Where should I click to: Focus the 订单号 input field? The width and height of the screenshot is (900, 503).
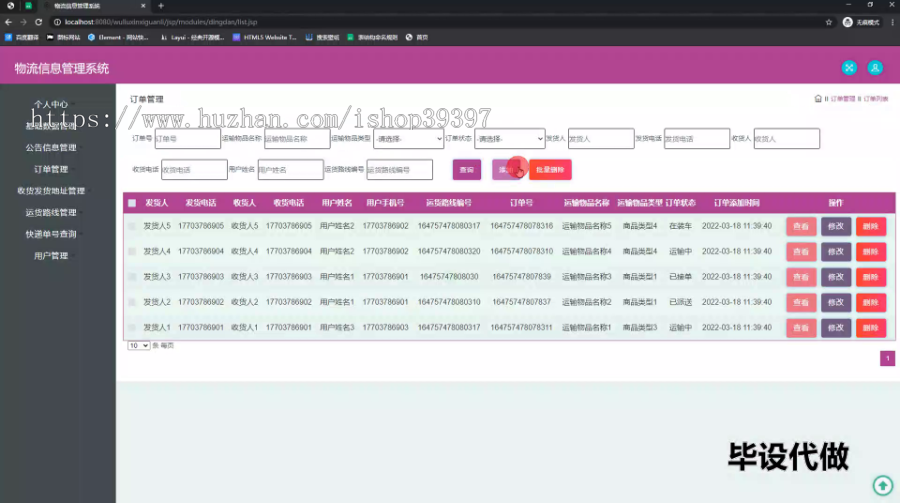tap(188, 138)
